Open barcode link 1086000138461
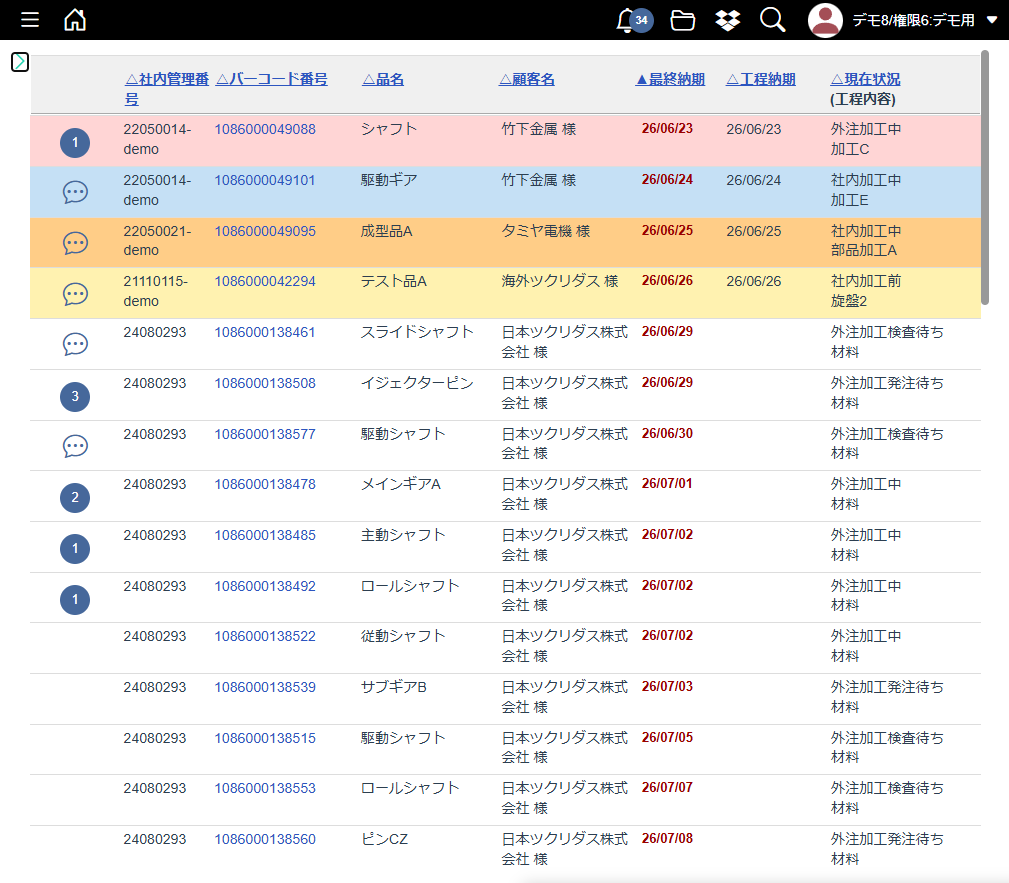The width and height of the screenshot is (1009, 883). tap(265, 332)
